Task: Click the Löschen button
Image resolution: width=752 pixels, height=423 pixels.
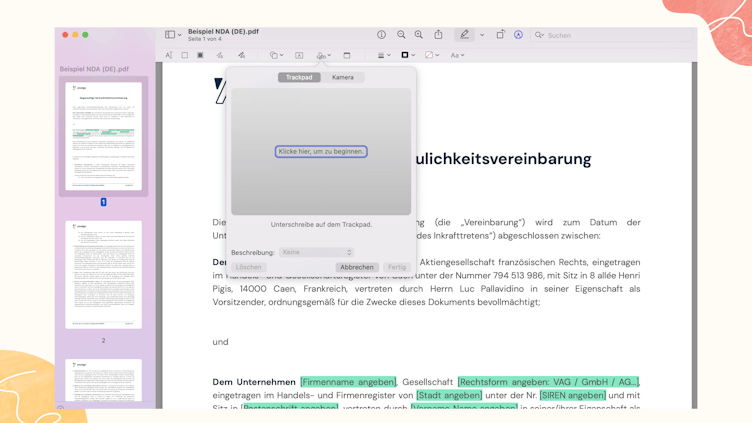Action: pos(248,267)
